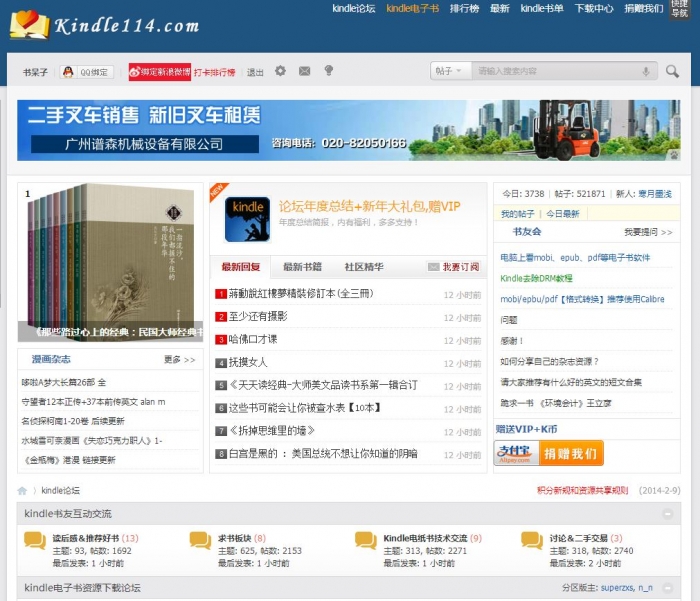The image size is (700, 601).
Task: Open 名侦探柯南1-20卷 后续更新
Action: [73, 421]
